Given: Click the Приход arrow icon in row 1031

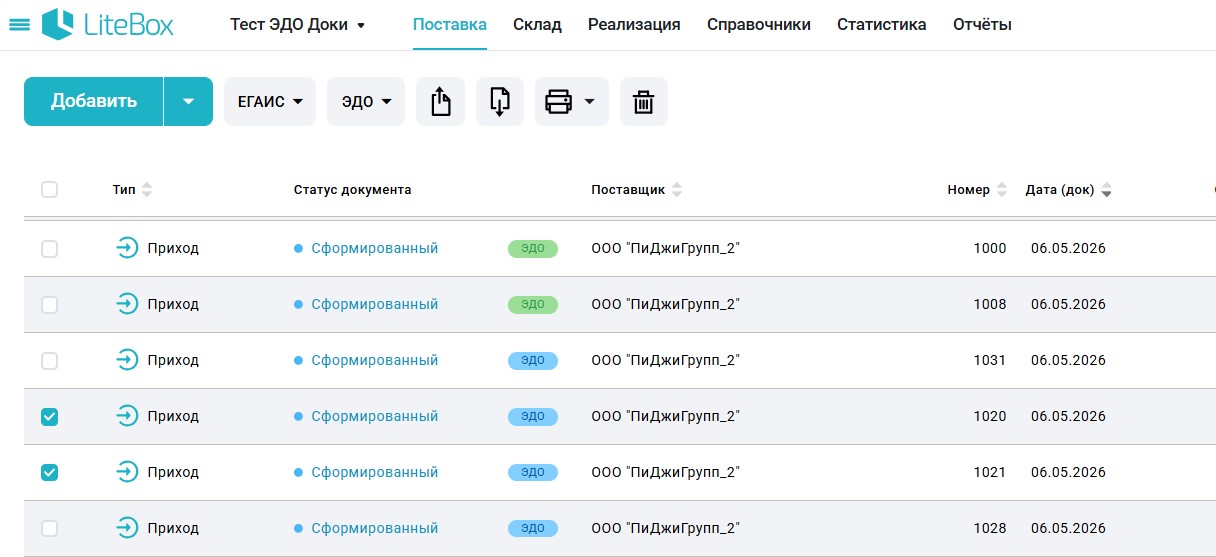Looking at the screenshot, I should 127,360.
